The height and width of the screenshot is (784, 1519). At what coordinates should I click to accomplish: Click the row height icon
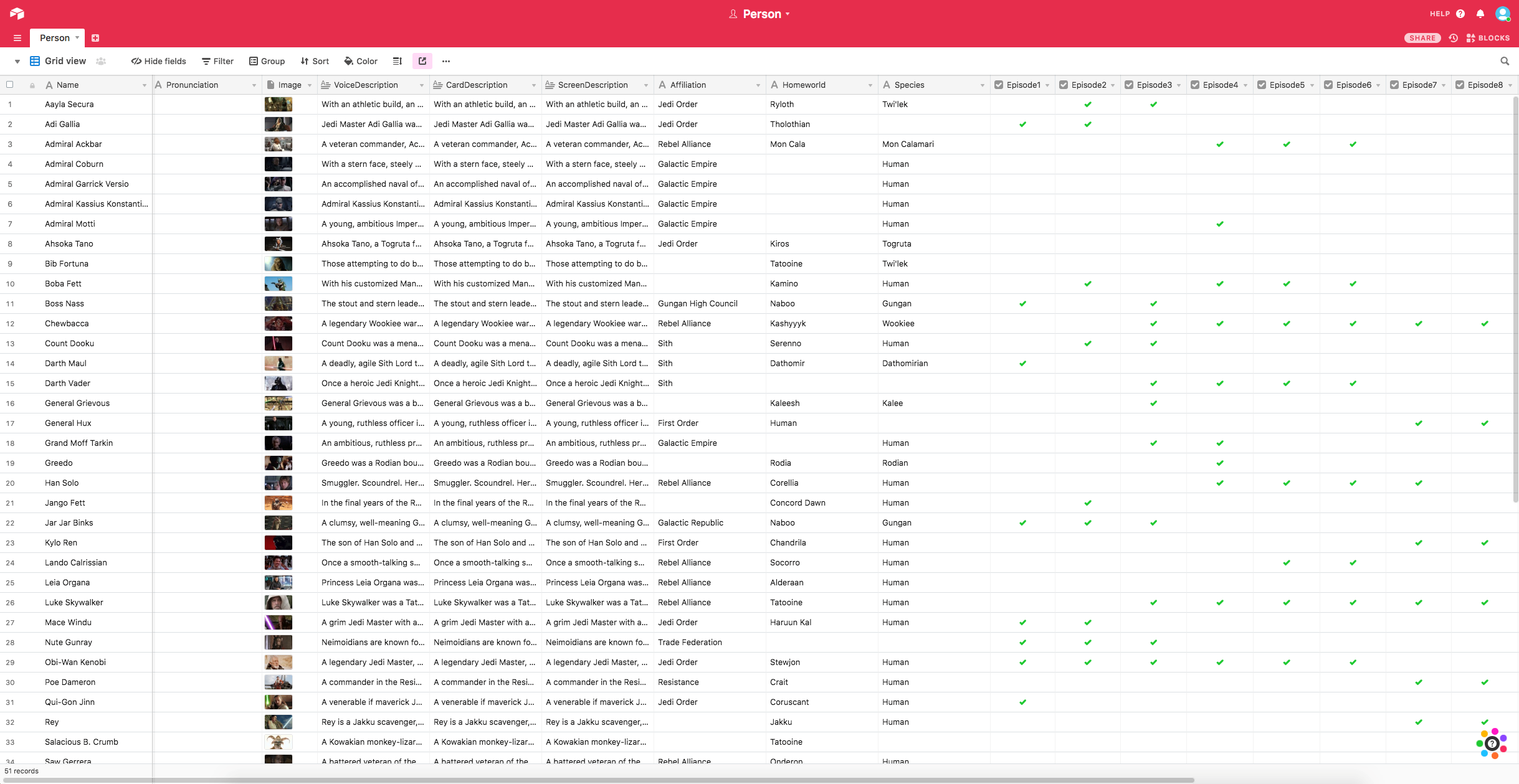point(397,61)
